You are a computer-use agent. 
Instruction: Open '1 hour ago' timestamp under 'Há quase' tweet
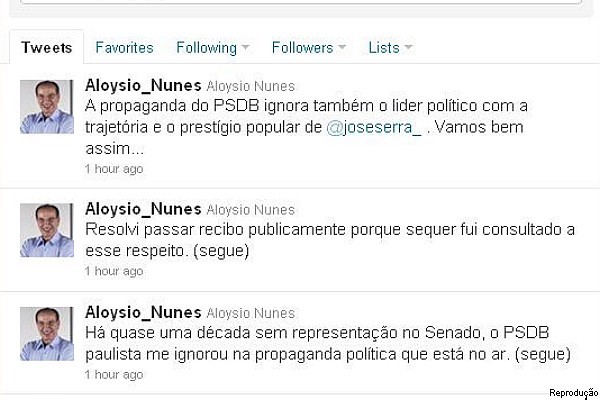(113, 375)
